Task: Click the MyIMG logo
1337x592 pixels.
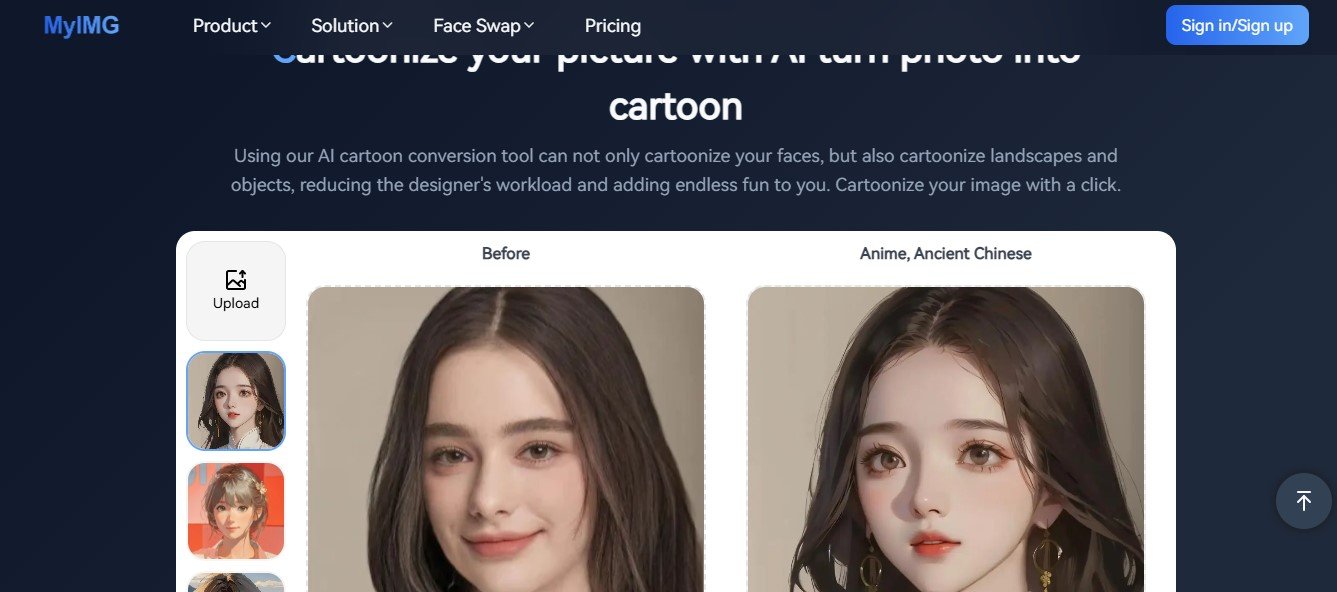Action: click(x=81, y=26)
